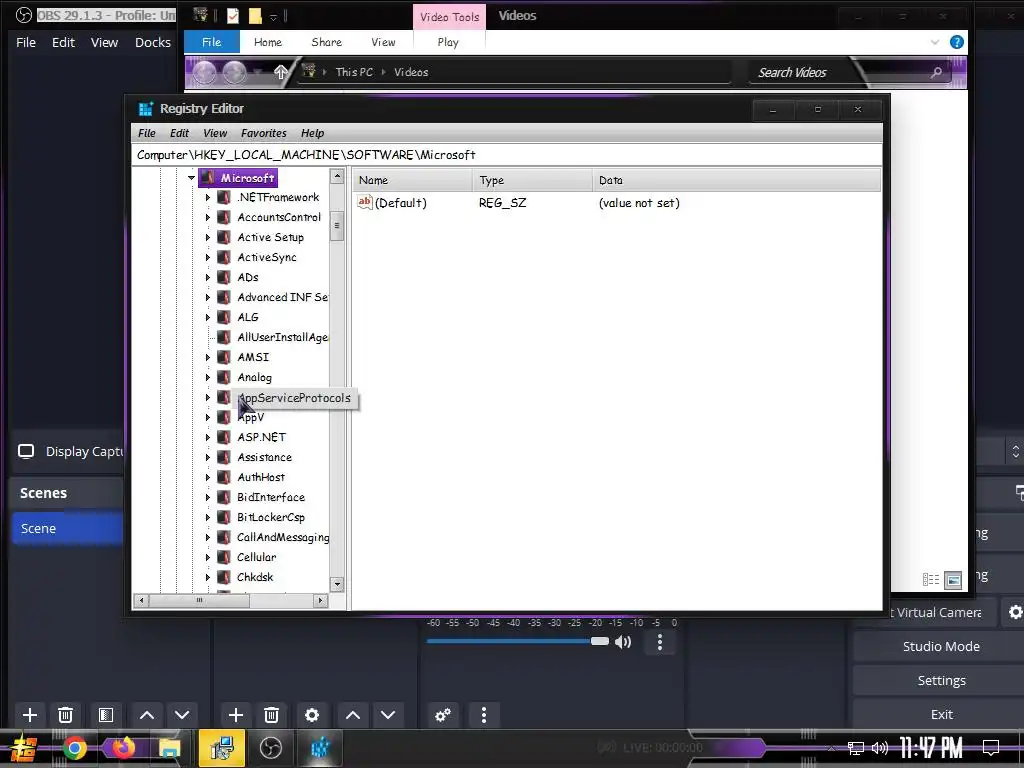Click the tree scroll-down arrow
The height and width of the screenshot is (768, 1024).
[x=337, y=584]
